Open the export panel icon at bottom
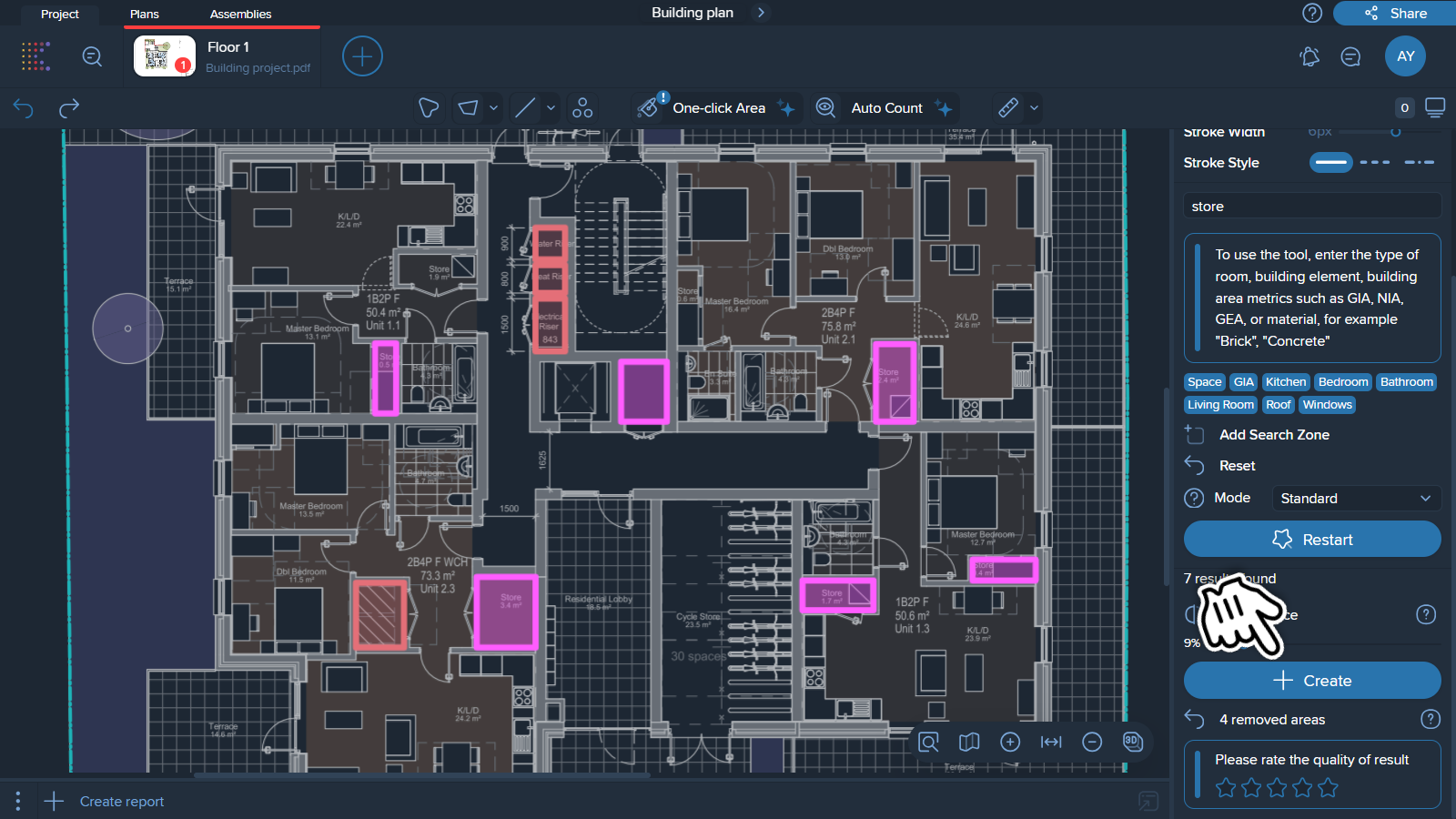1456x819 pixels. 1148,801
